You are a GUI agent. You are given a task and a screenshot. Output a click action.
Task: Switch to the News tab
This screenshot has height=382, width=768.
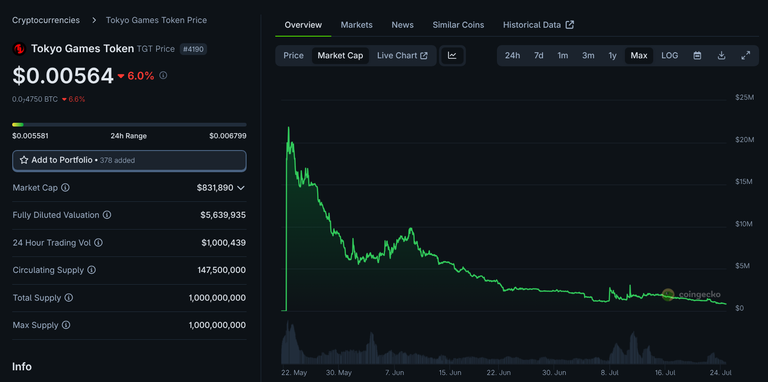(x=402, y=24)
